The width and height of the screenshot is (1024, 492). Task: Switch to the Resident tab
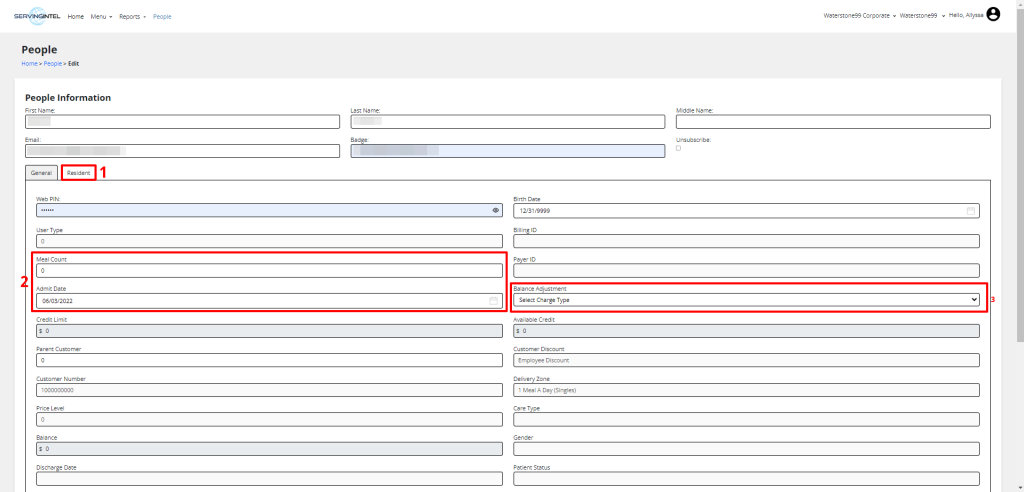[78, 173]
